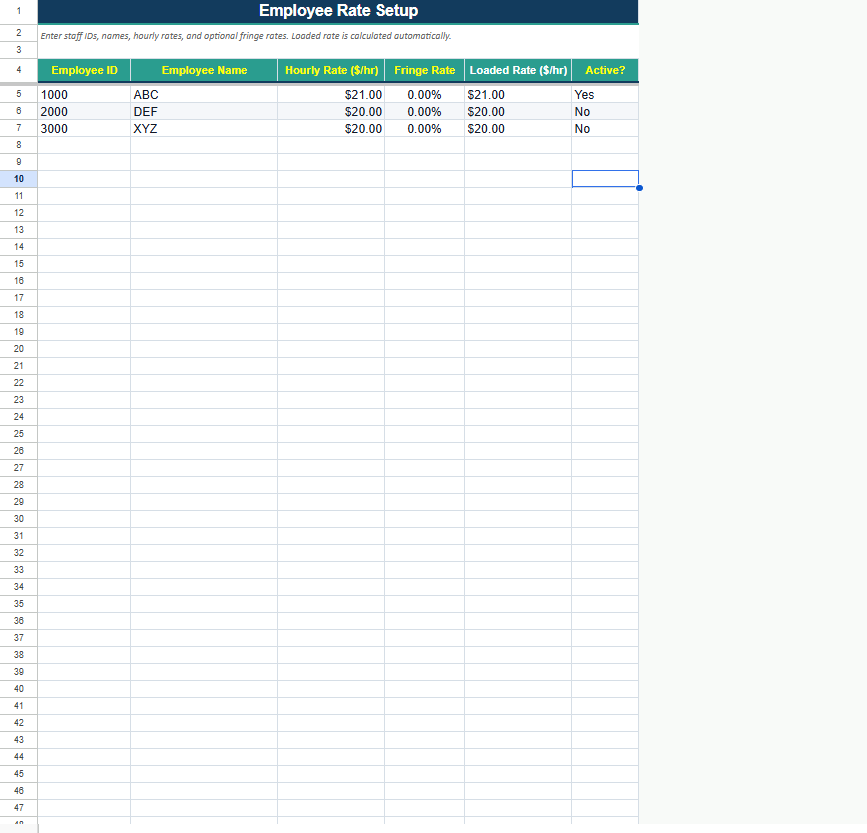The width and height of the screenshot is (867, 833).
Task: Select row header 1
Action: coord(19,11)
